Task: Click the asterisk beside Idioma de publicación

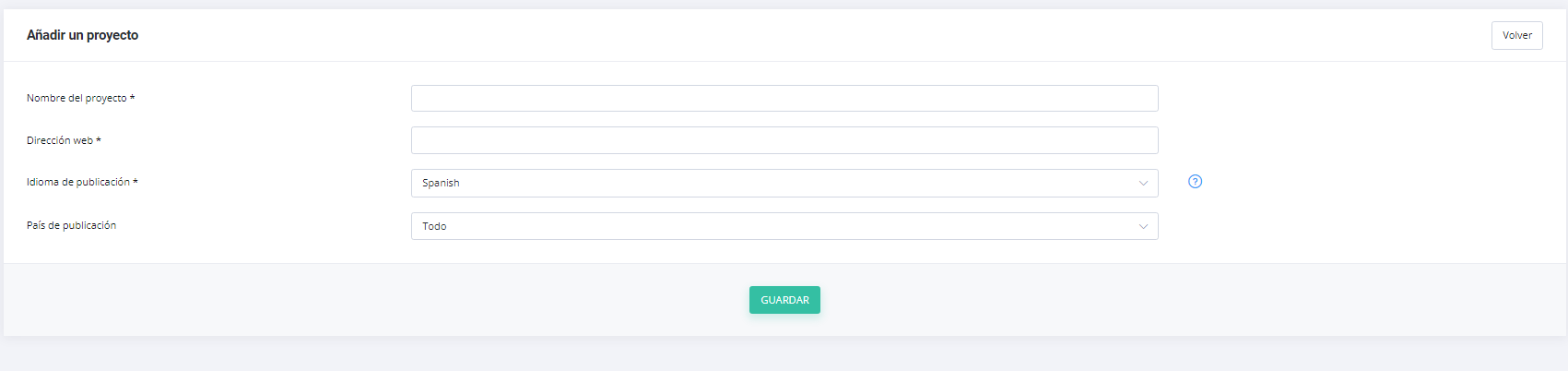Action: click(x=136, y=181)
